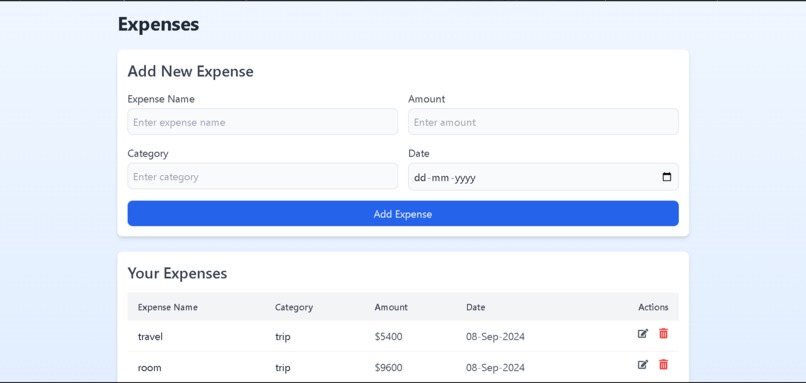Focus the Amount input field
Image resolution: width=806 pixels, height=383 pixels.
[x=543, y=122]
